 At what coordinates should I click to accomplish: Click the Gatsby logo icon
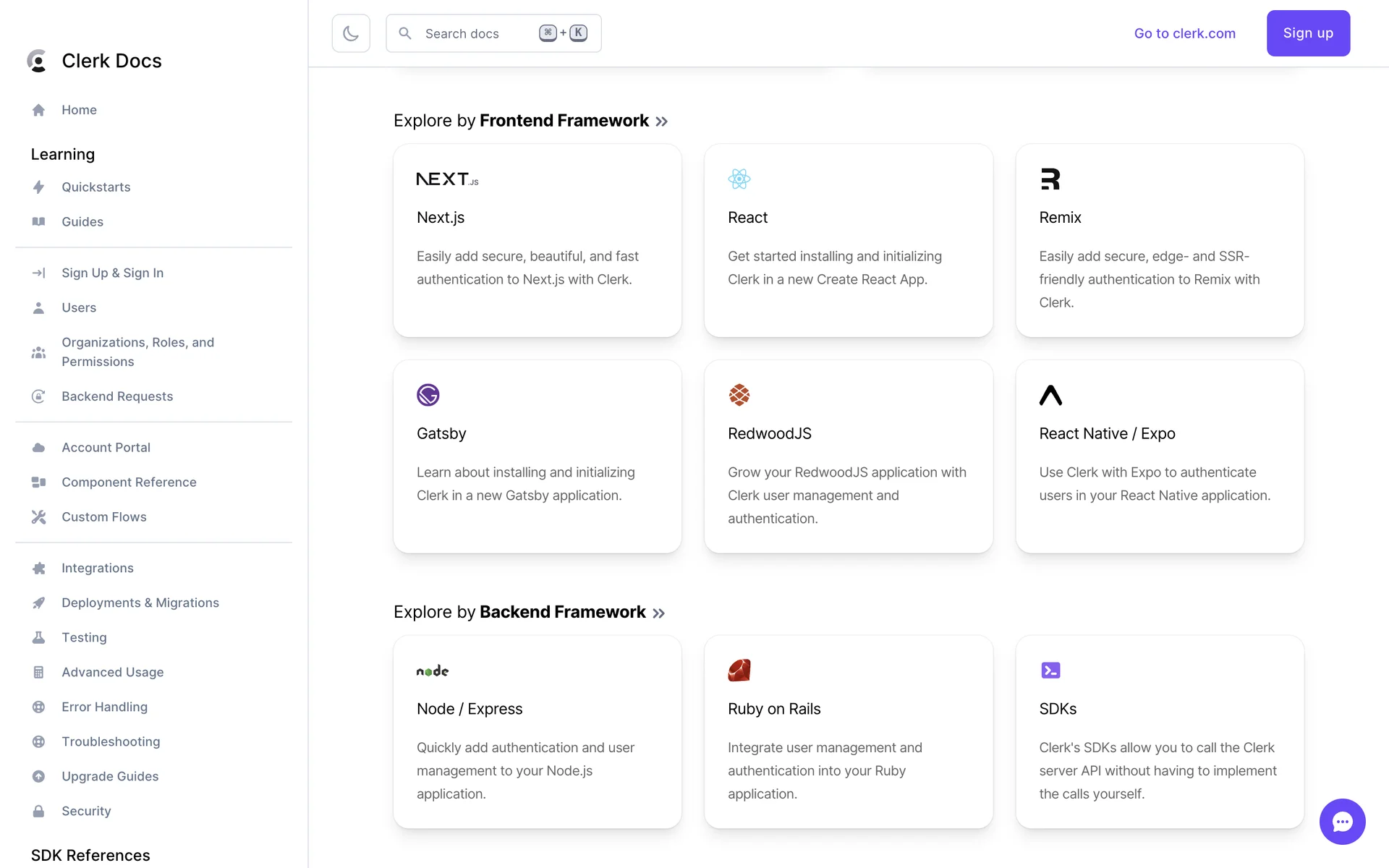(x=428, y=395)
